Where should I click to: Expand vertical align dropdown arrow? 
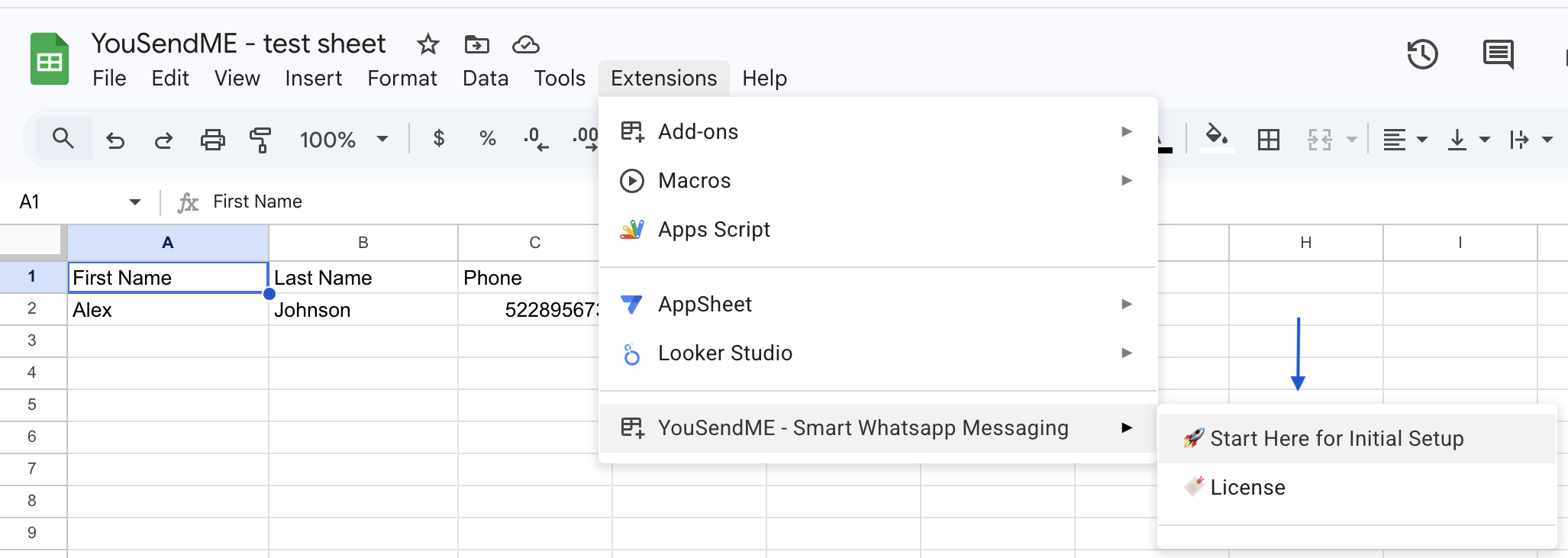(1484, 140)
